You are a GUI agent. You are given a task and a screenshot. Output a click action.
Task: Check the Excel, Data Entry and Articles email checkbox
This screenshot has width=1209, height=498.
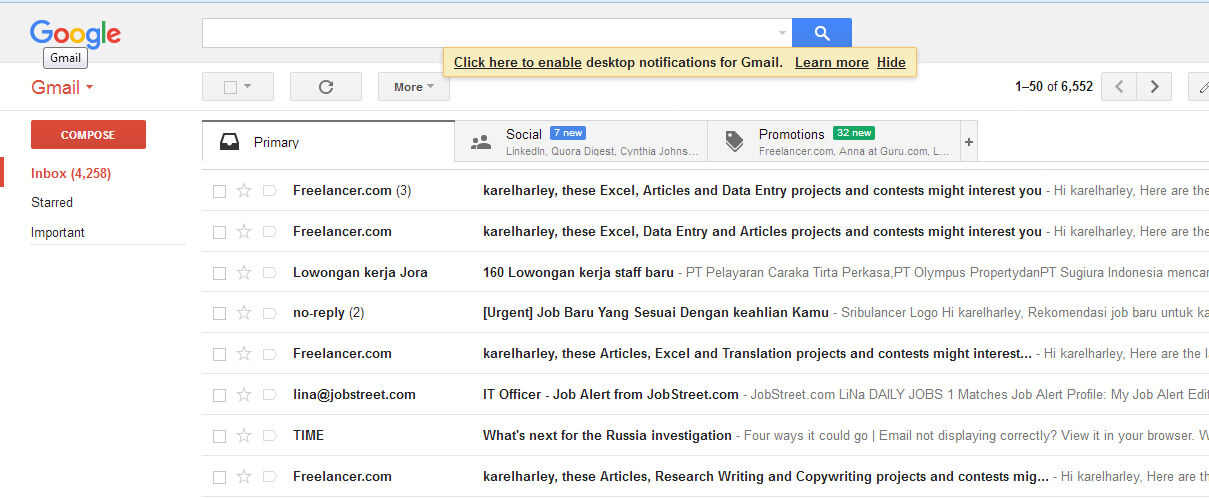pos(219,232)
